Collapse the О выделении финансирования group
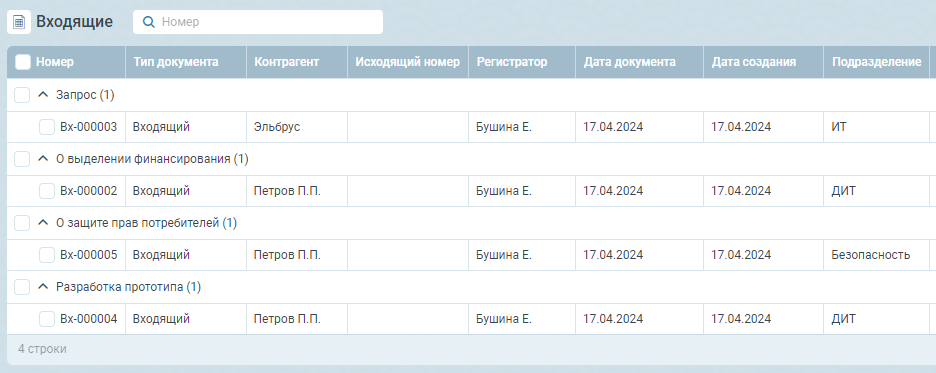Viewport: 936px width, 373px height. click(x=42, y=159)
